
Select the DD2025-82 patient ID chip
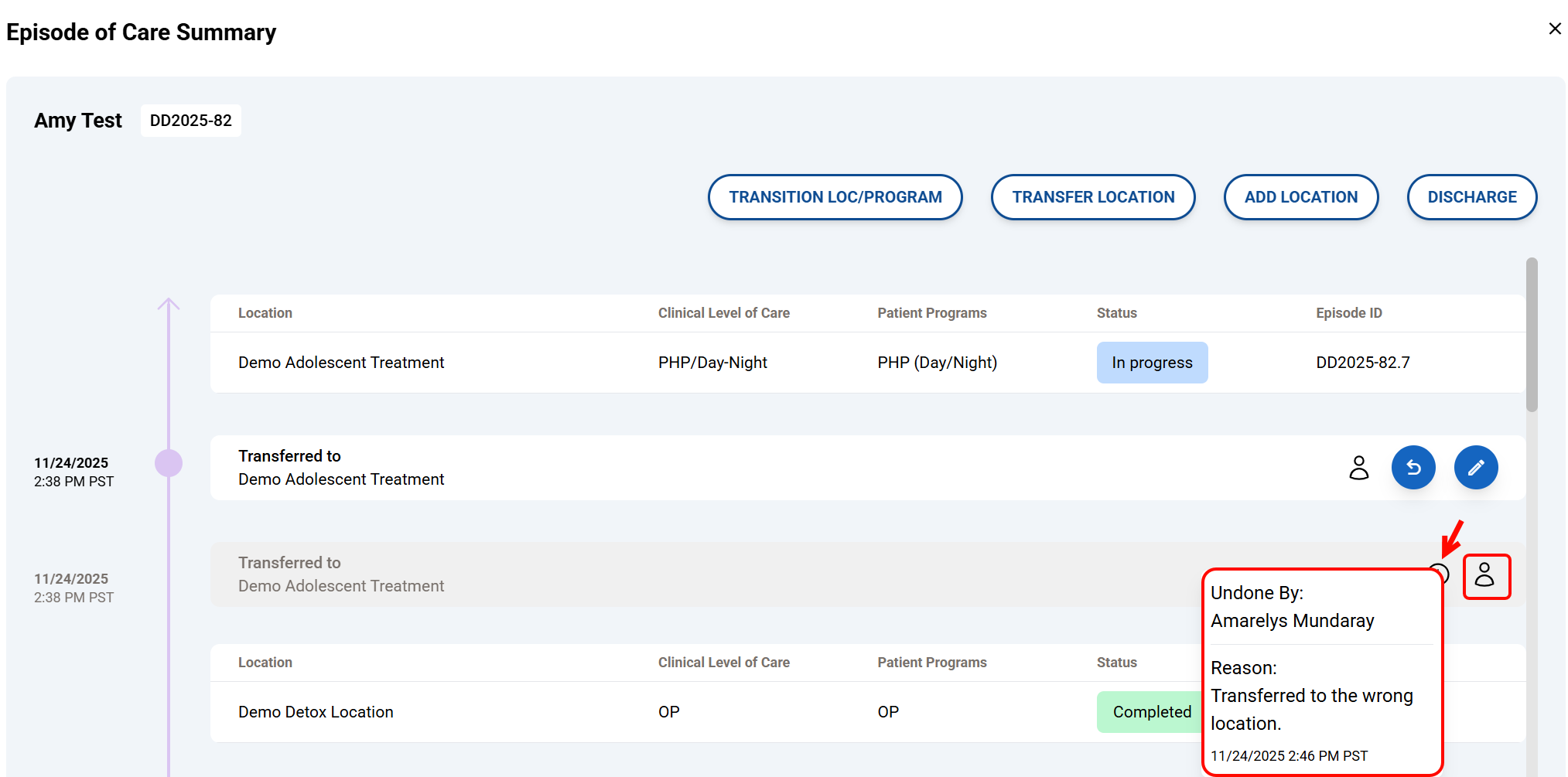[x=190, y=121]
